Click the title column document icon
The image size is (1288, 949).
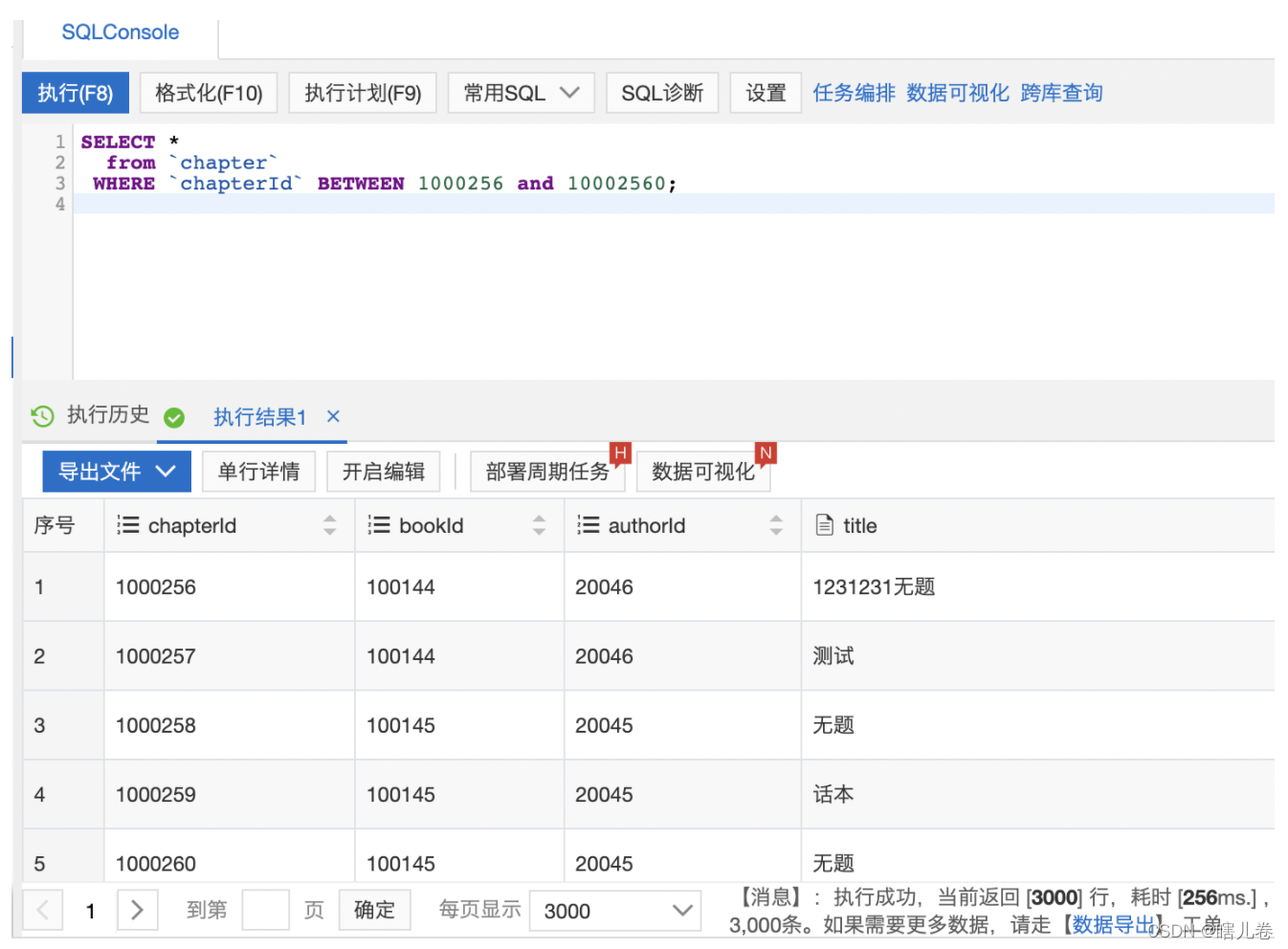(x=824, y=525)
